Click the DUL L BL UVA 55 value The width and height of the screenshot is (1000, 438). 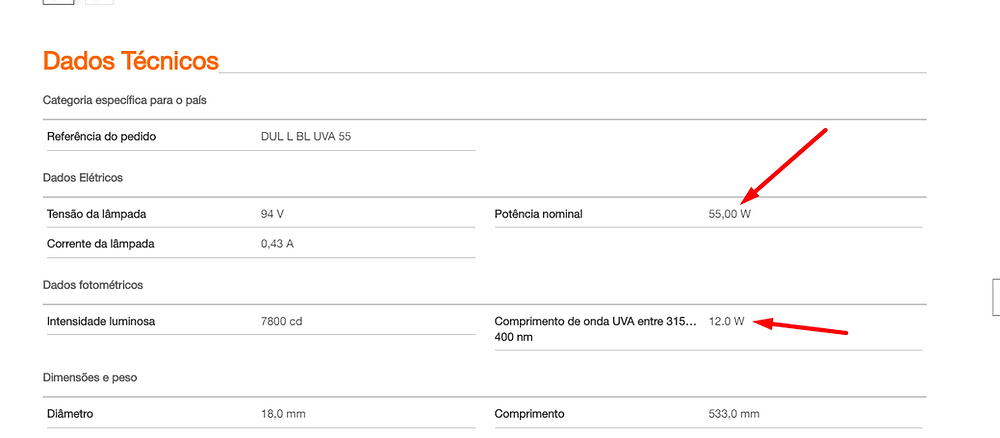click(x=305, y=136)
